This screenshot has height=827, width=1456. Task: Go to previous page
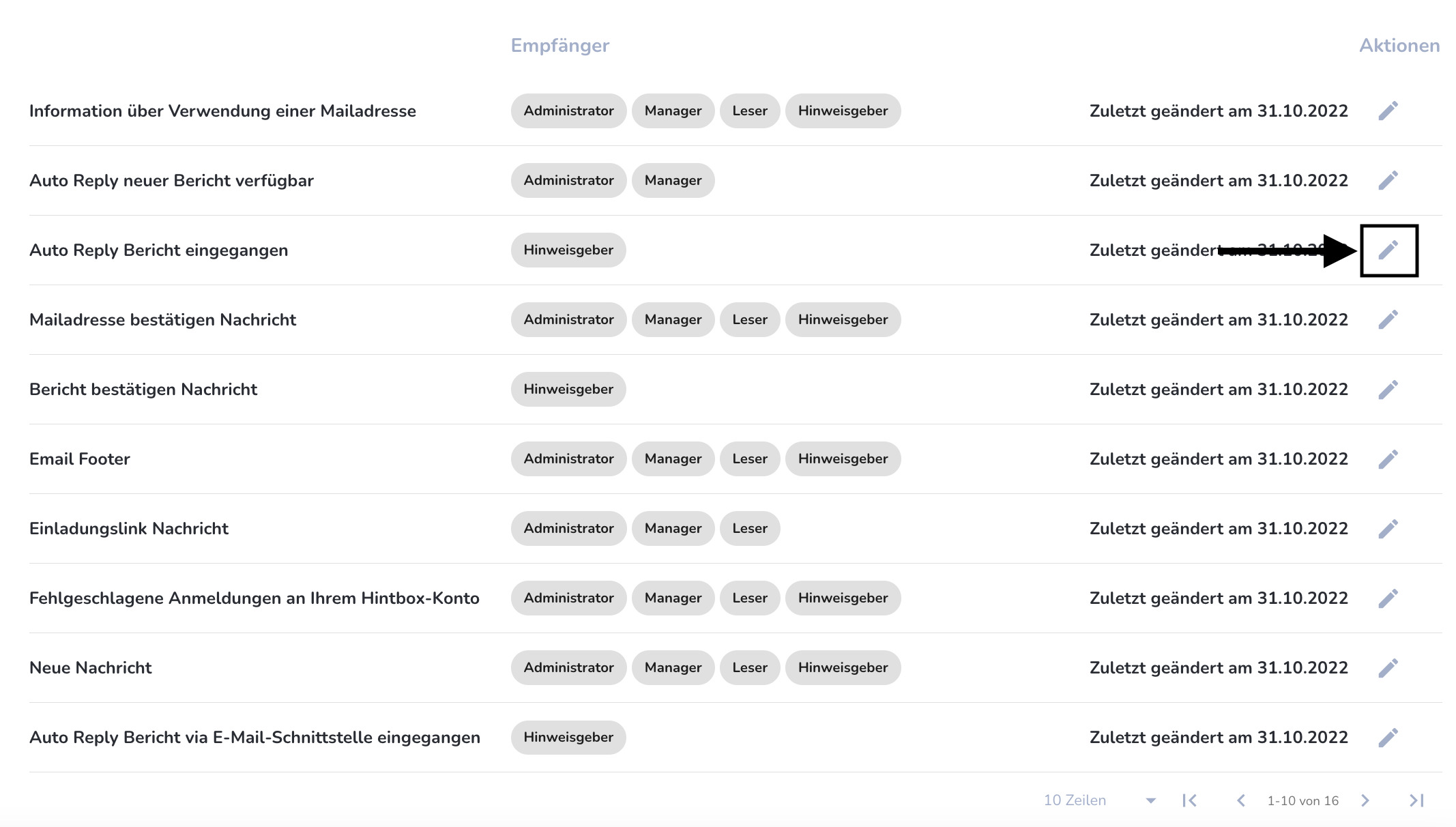point(1241,800)
